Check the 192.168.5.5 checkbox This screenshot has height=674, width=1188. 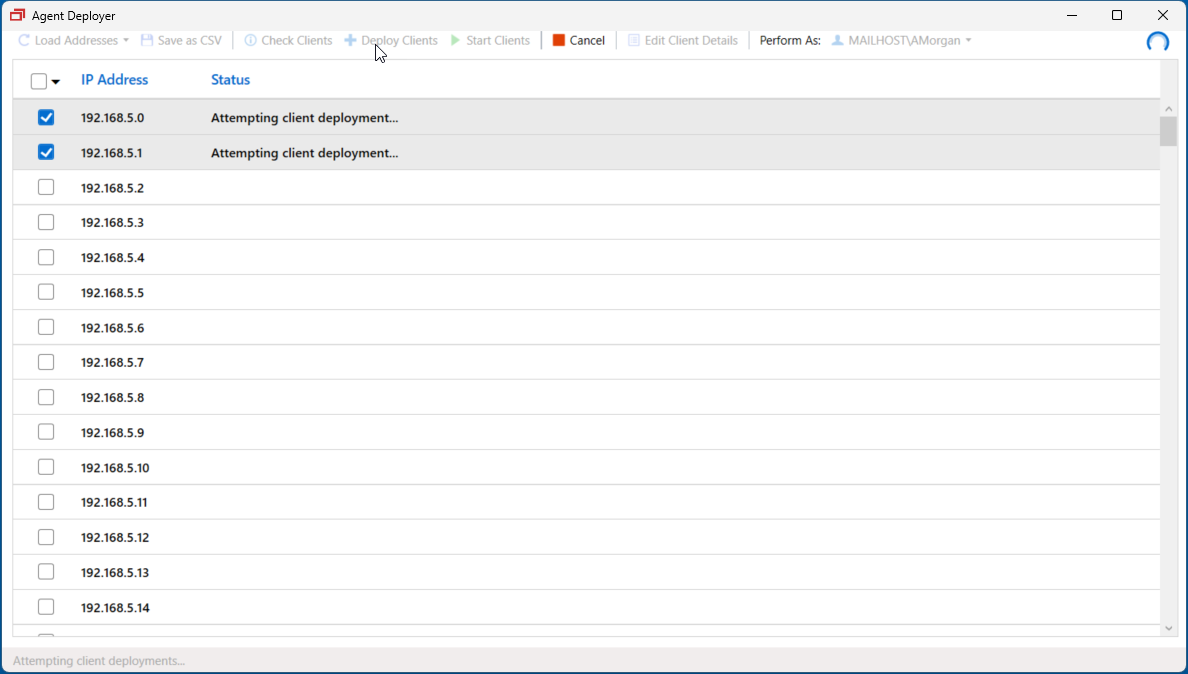pos(45,292)
